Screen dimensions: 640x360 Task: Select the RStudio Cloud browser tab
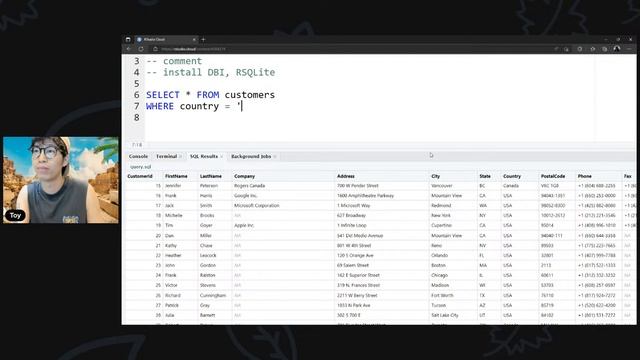[x=167, y=40]
